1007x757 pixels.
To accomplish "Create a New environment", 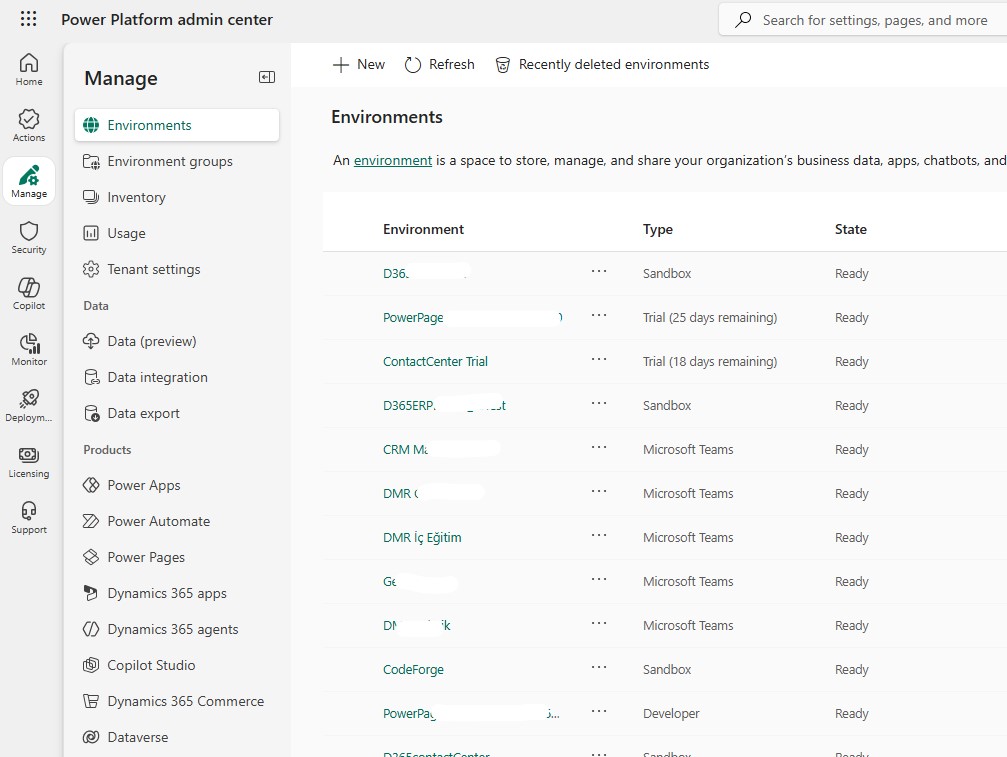I will click(x=358, y=64).
